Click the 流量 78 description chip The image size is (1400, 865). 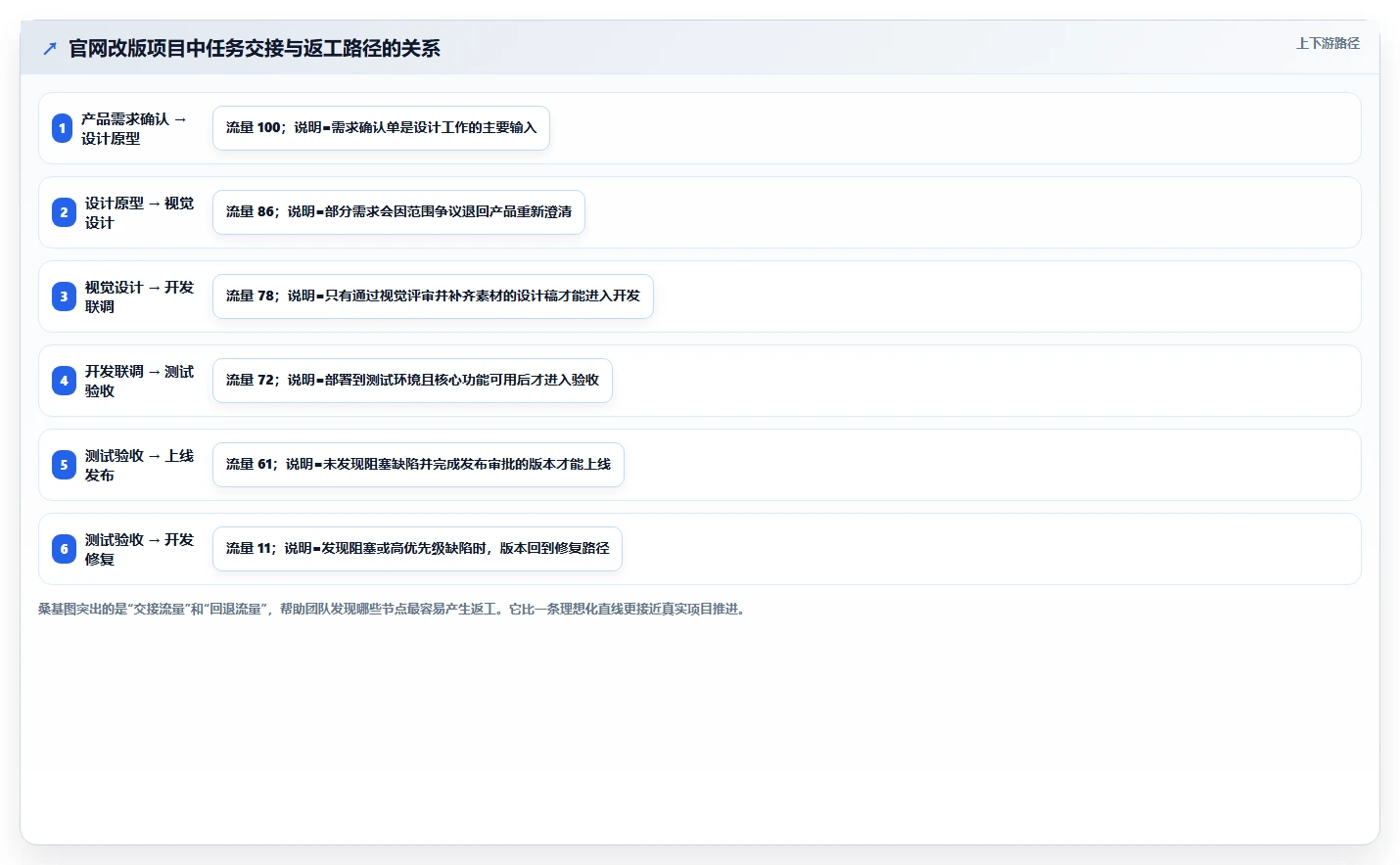click(433, 296)
